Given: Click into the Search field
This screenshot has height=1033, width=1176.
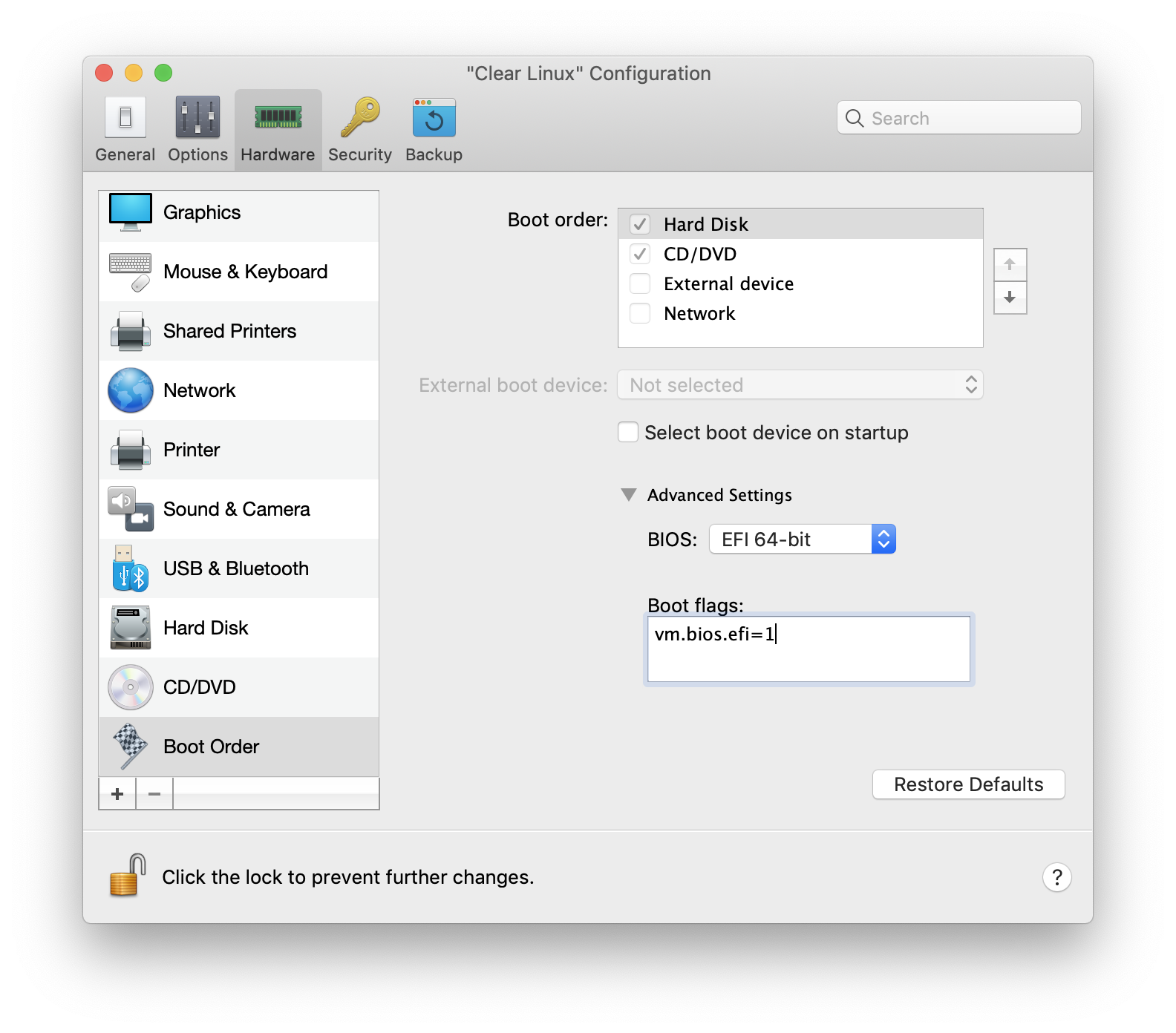Looking at the screenshot, I should [x=959, y=118].
